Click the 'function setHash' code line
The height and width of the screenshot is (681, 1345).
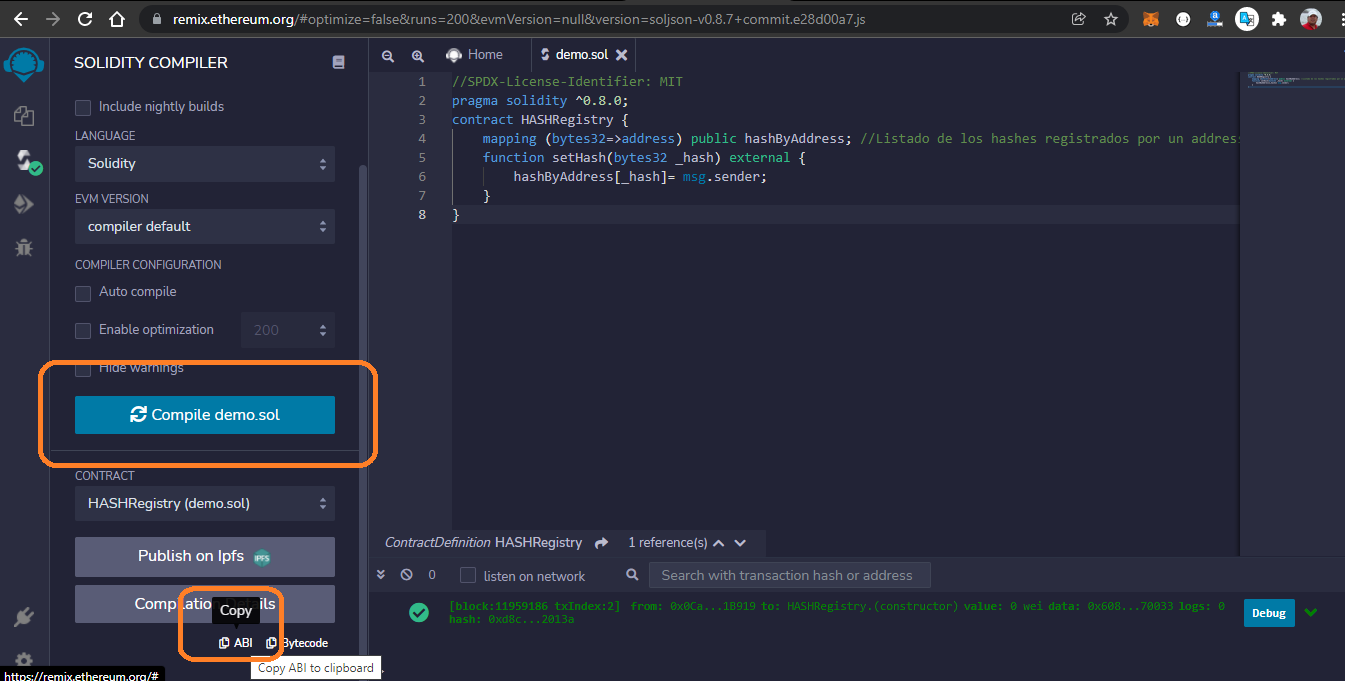(x=644, y=158)
